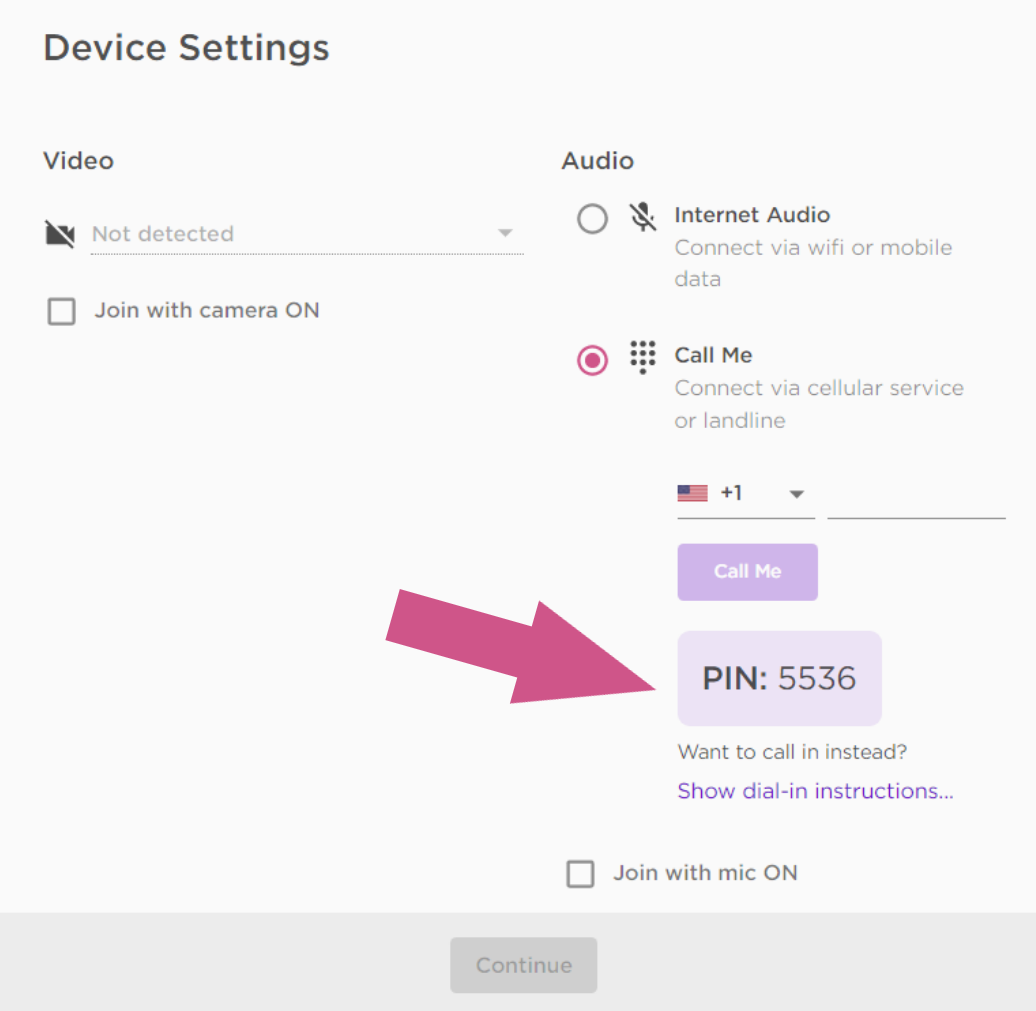
Task: Click the Not detected camera text
Action: 163,234
